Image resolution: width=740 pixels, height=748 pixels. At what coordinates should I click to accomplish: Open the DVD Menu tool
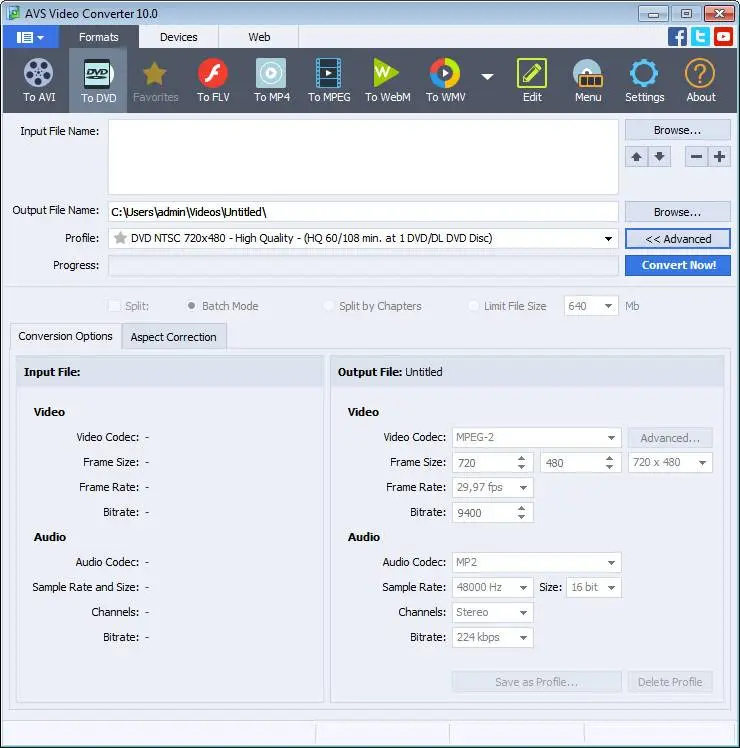click(588, 80)
